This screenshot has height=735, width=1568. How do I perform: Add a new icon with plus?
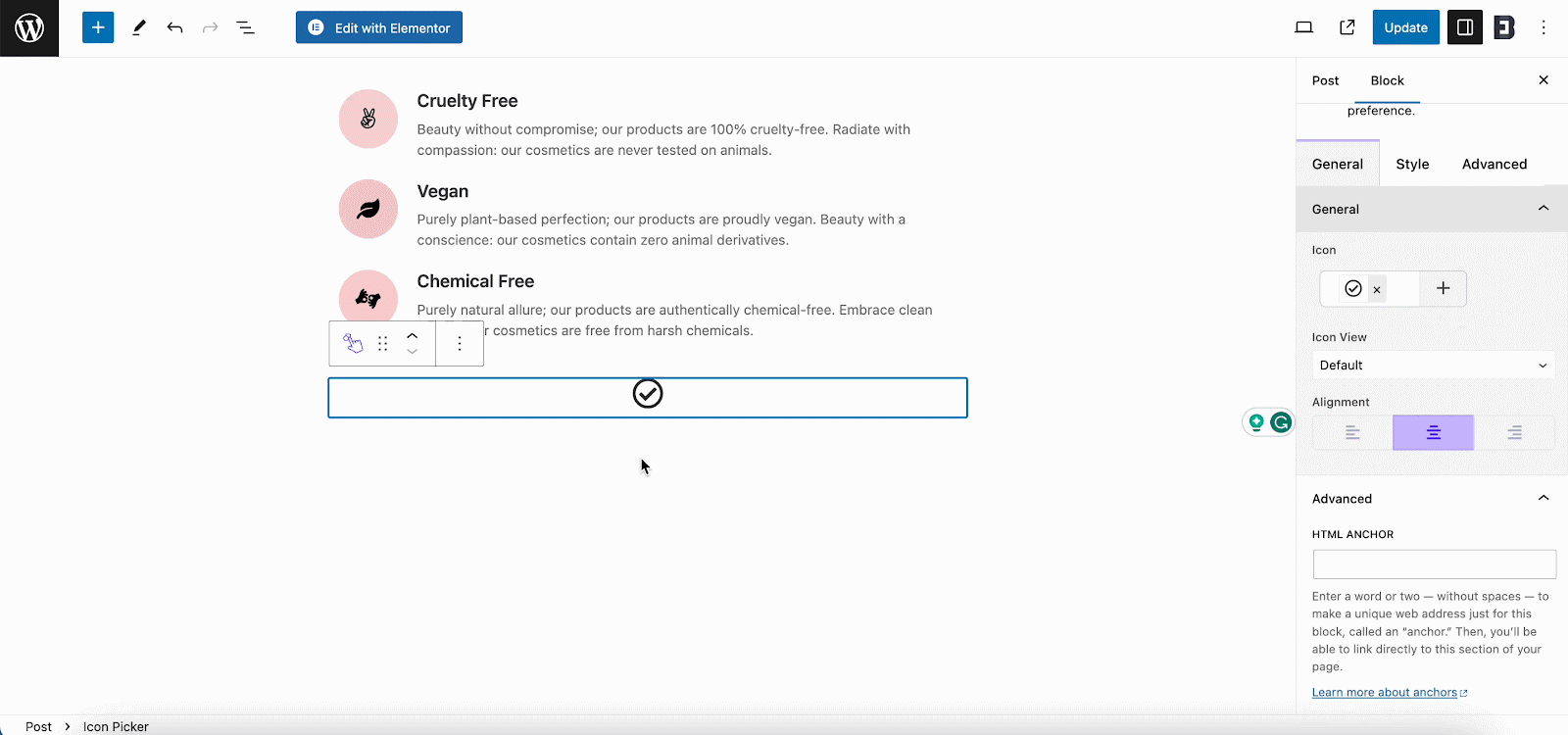pyautogui.click(x=1443, y=288)
